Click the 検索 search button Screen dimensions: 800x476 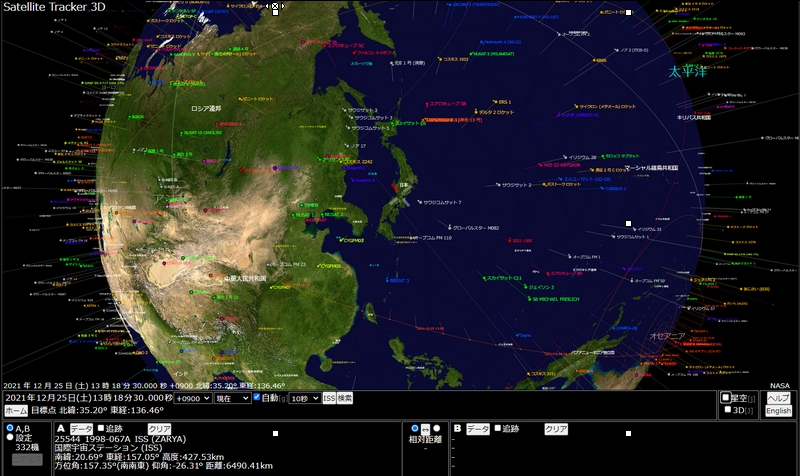[x=345, y=398]
